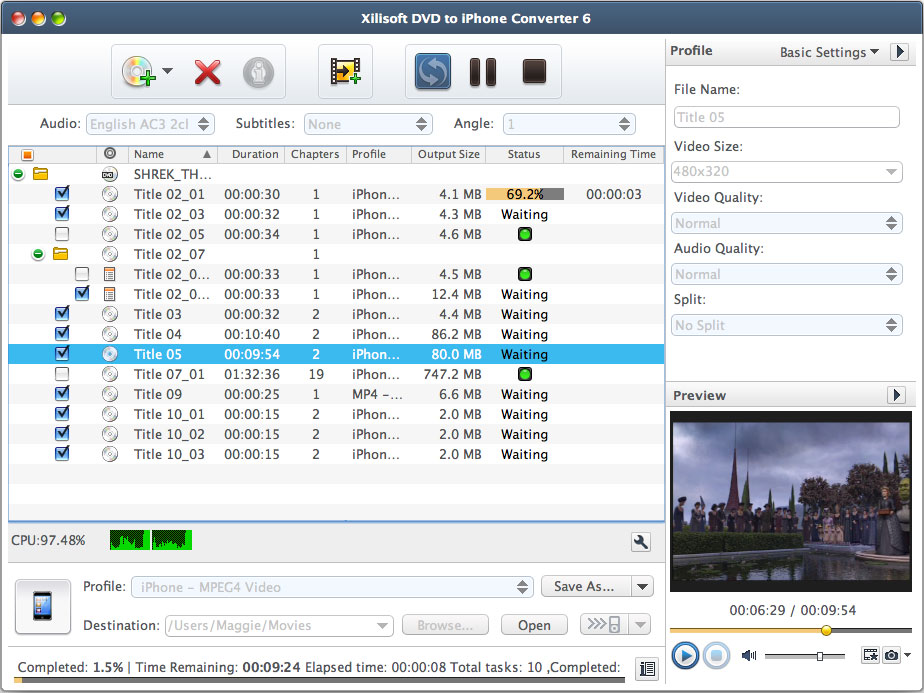Check the Title 02_05 checkbox
Screen dimensions: 924x693
62,234
